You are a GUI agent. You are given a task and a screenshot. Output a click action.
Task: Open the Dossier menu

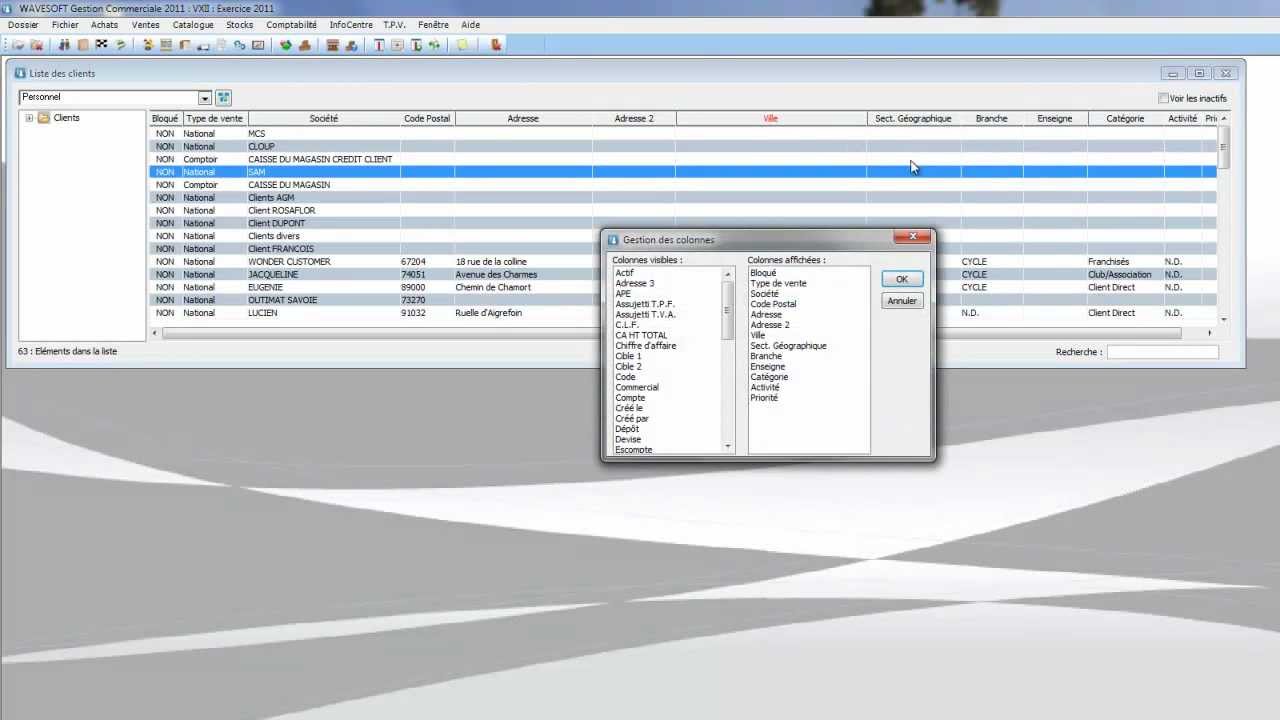pos(23,25)
